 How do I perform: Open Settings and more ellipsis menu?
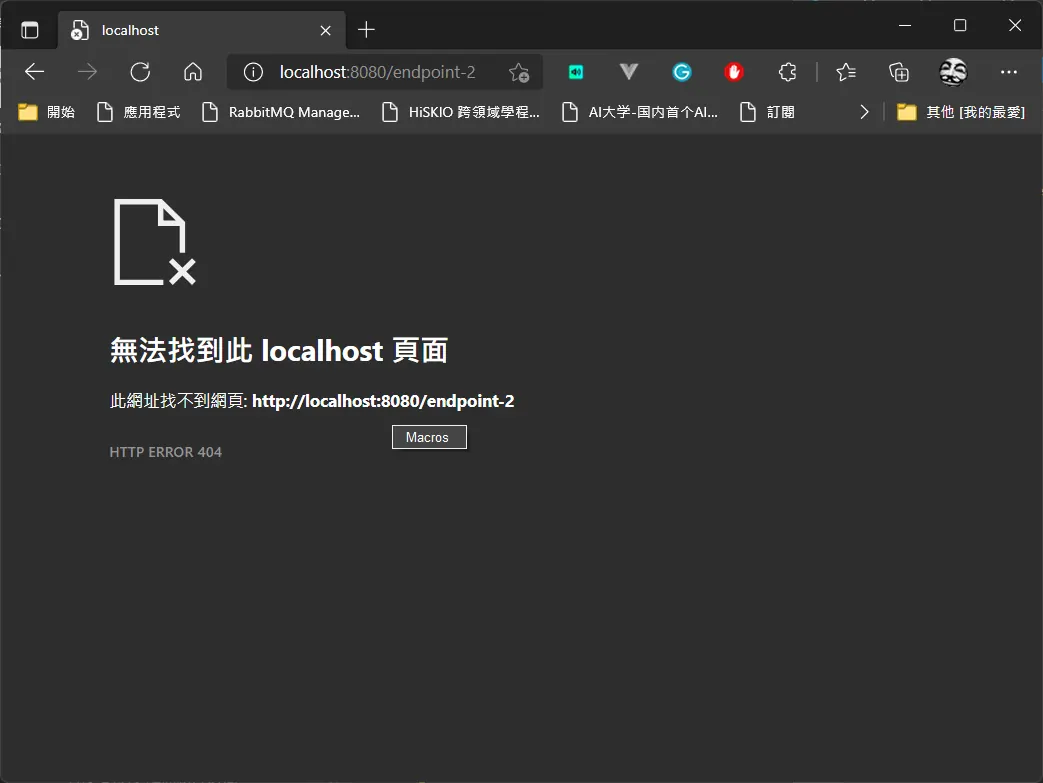click(x=1008, y=72)
